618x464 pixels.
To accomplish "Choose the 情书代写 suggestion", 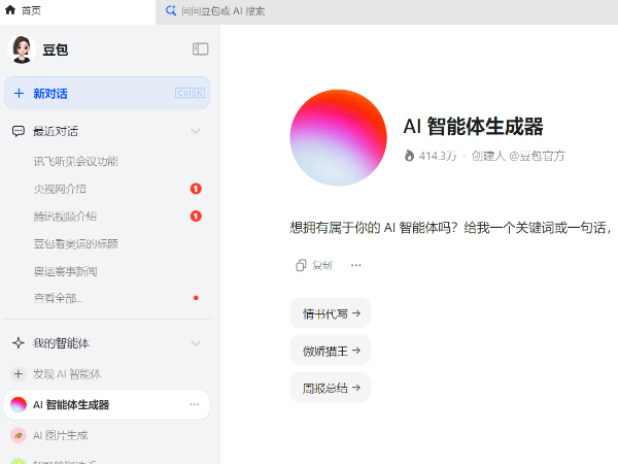I will (331, 313).
